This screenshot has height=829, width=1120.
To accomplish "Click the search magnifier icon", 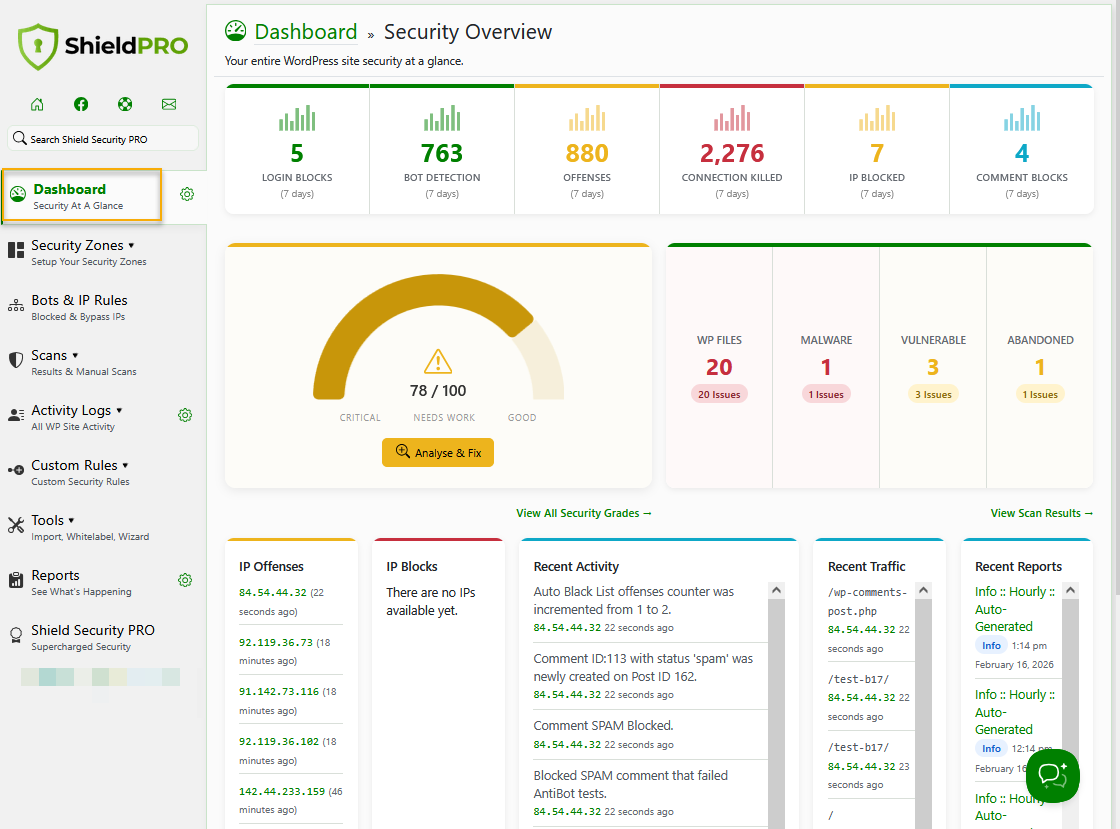I will click(x=19, y=139).
